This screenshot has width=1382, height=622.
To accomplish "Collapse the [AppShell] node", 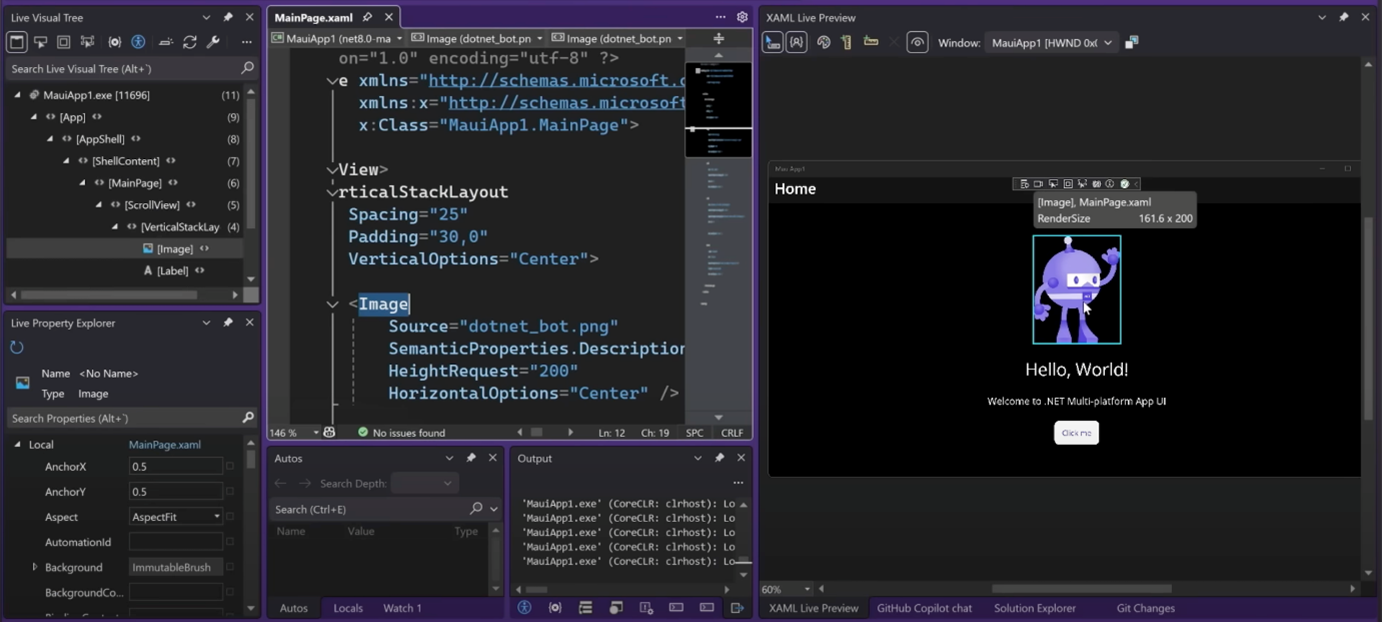I will pyautogui.click(x=50, y=139).
